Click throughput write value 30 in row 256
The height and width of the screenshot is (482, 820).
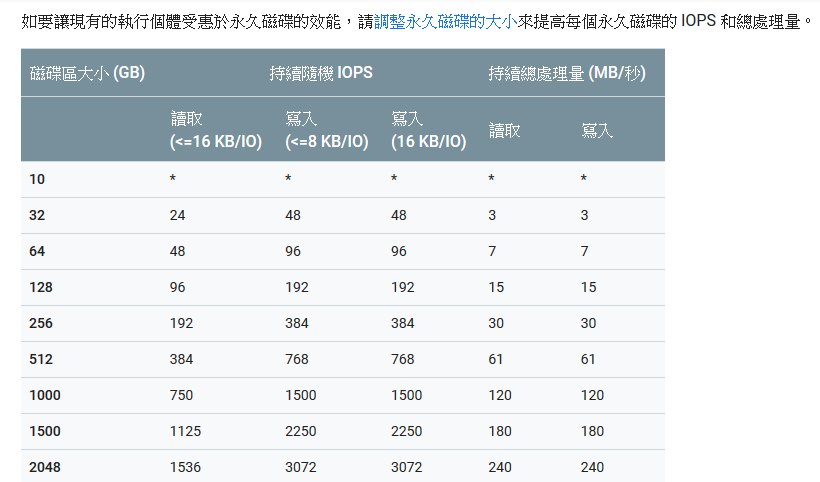[588, 323]
